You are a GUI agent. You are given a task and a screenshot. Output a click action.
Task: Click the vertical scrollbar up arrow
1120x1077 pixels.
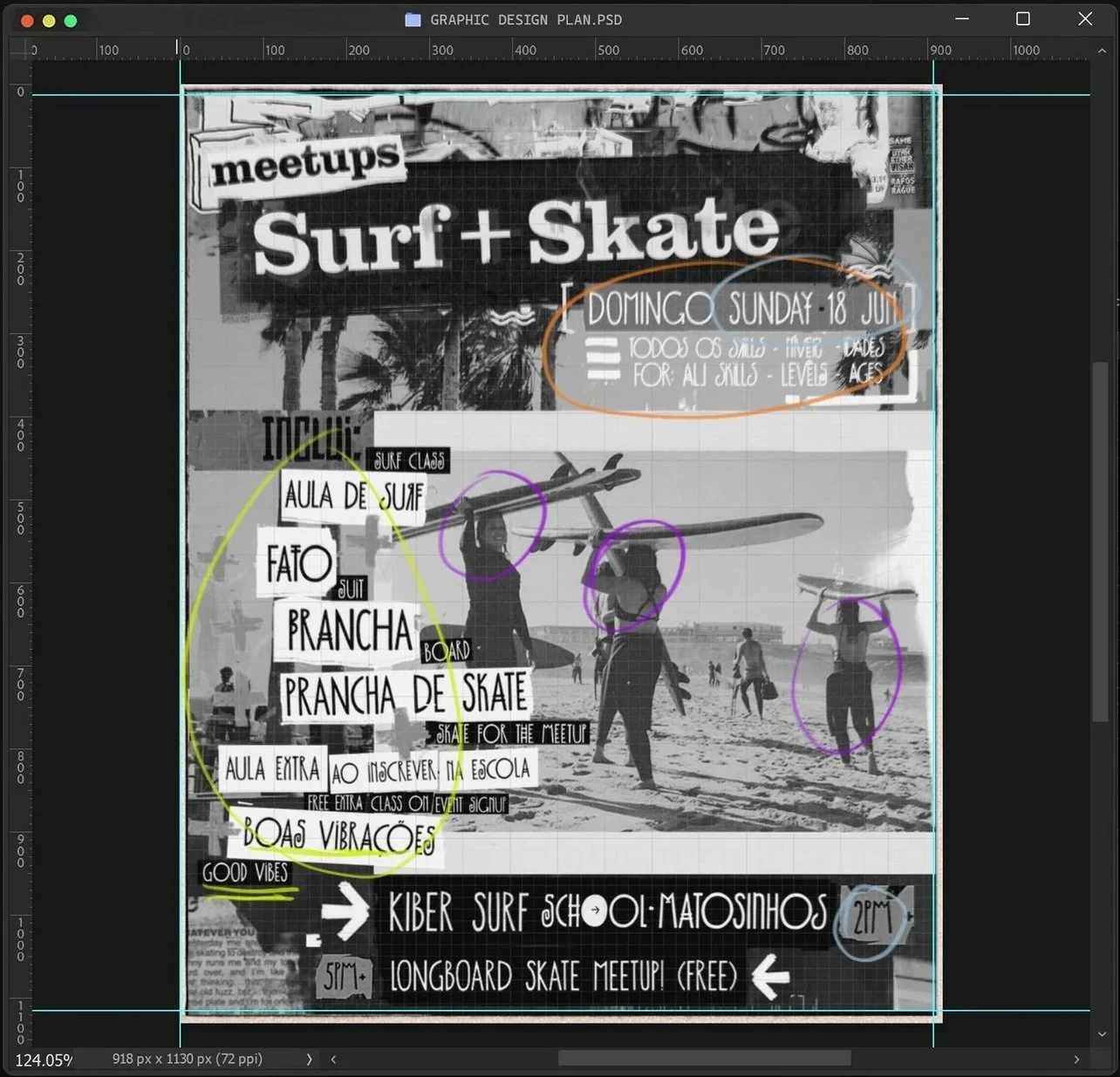click(x=1102, y=51)
